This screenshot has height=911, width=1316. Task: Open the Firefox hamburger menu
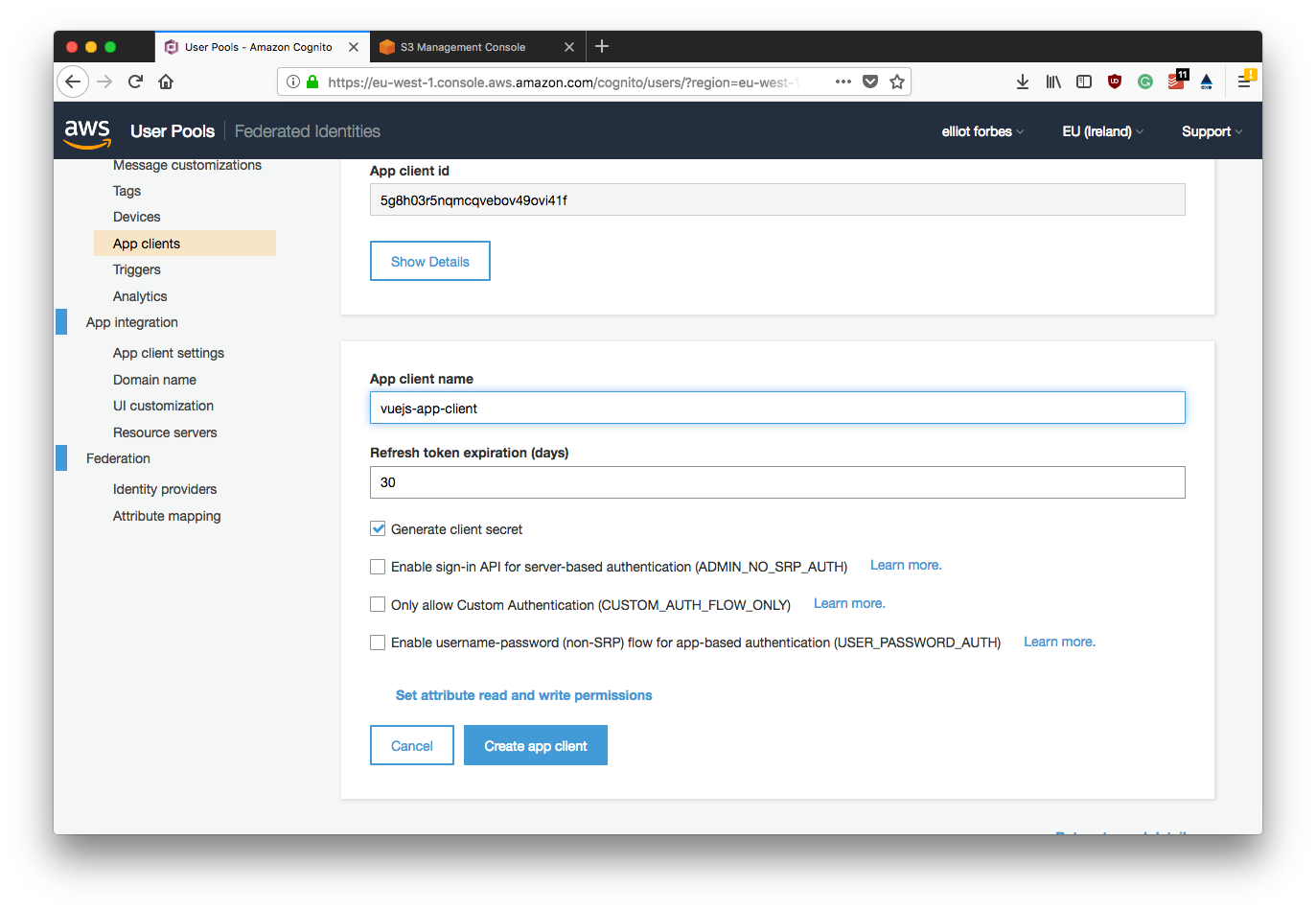click(1245, 80)
